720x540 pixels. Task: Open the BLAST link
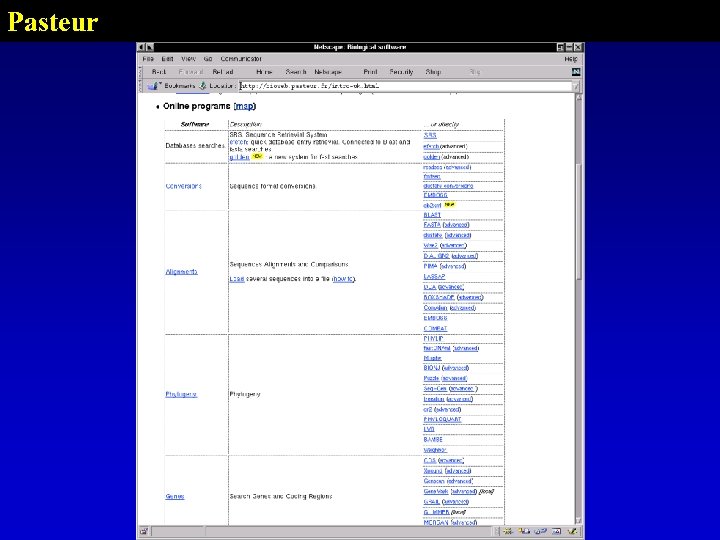[x=432, y=215]
